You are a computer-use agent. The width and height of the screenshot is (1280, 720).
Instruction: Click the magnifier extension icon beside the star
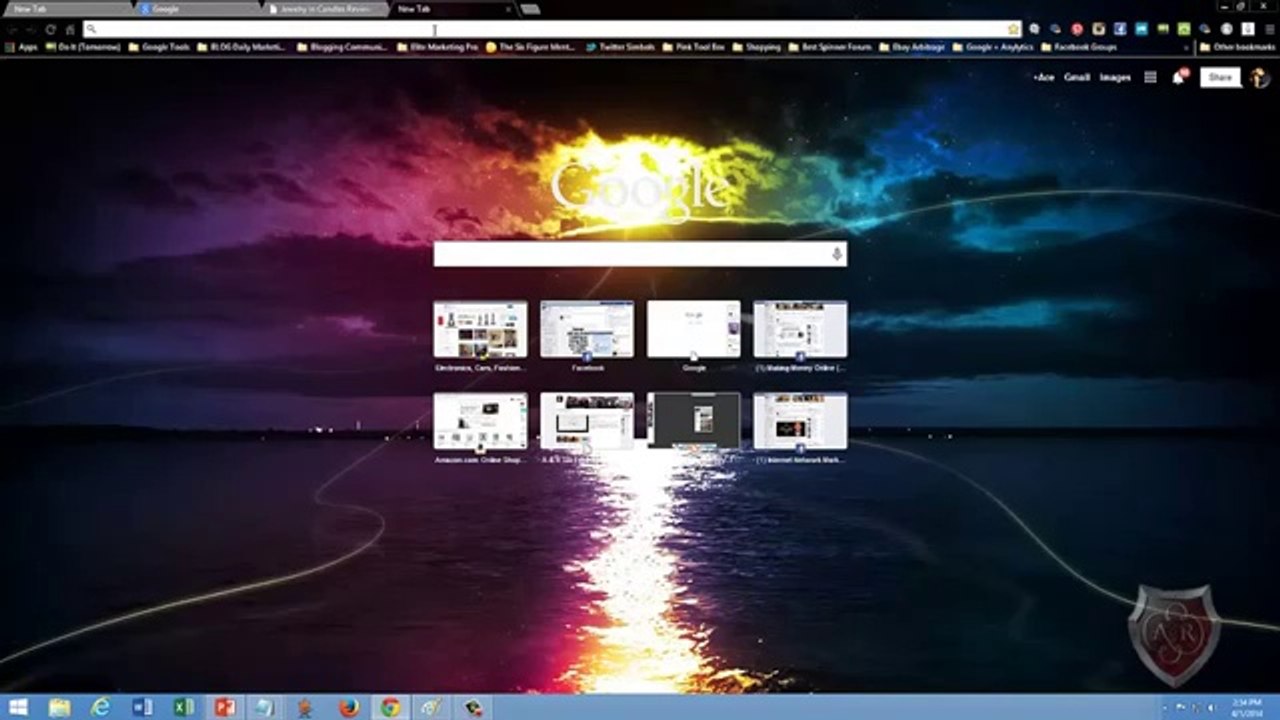pyautogui.click(x=1035, y=30)
